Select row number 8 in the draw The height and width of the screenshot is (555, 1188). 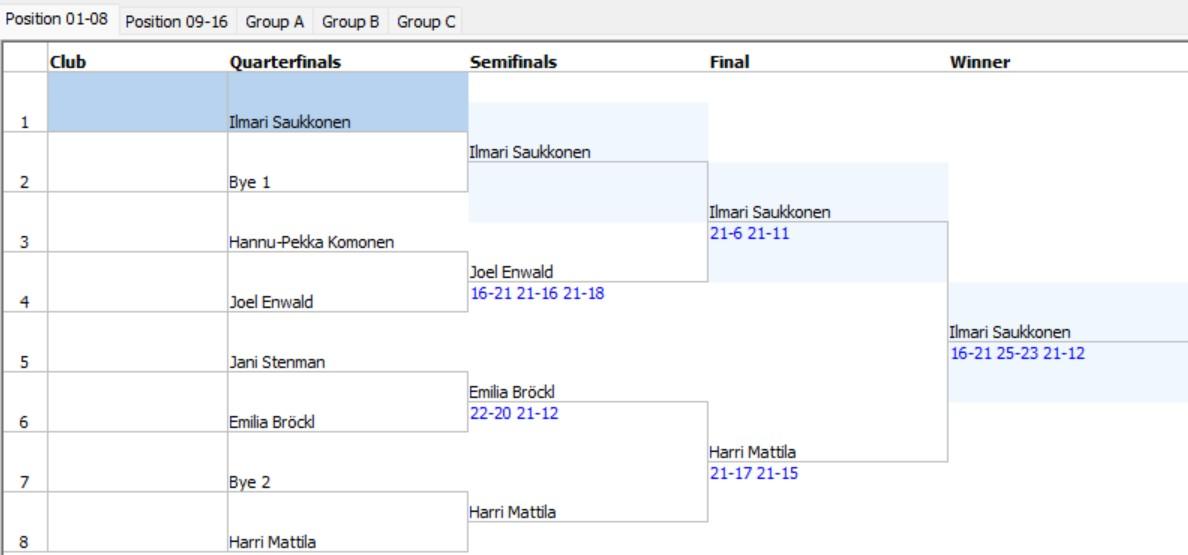24,543
